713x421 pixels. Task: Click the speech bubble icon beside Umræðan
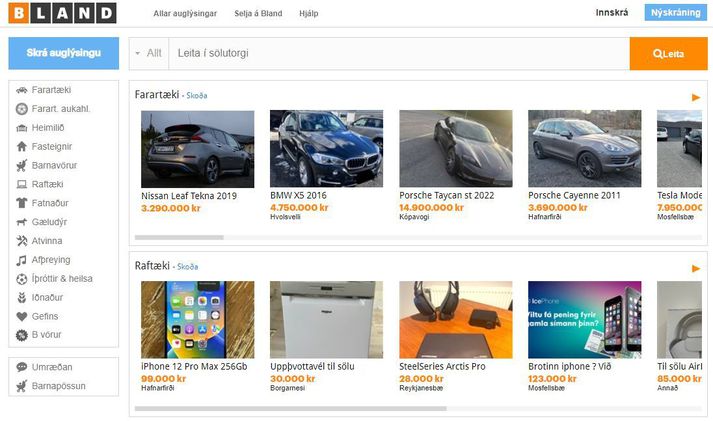click(x=21, y=367)
